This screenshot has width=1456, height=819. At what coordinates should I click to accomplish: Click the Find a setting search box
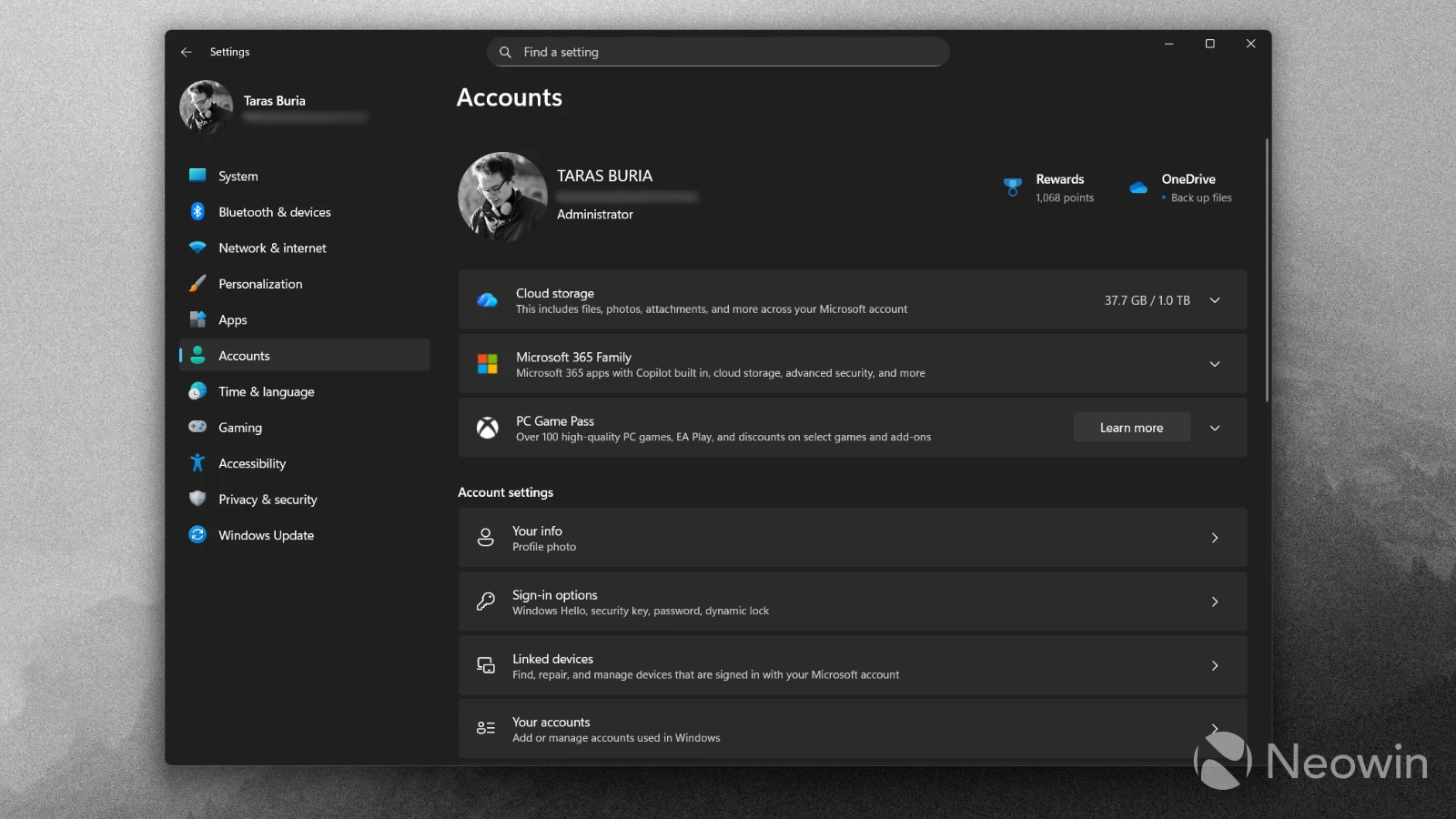(718, 52)
